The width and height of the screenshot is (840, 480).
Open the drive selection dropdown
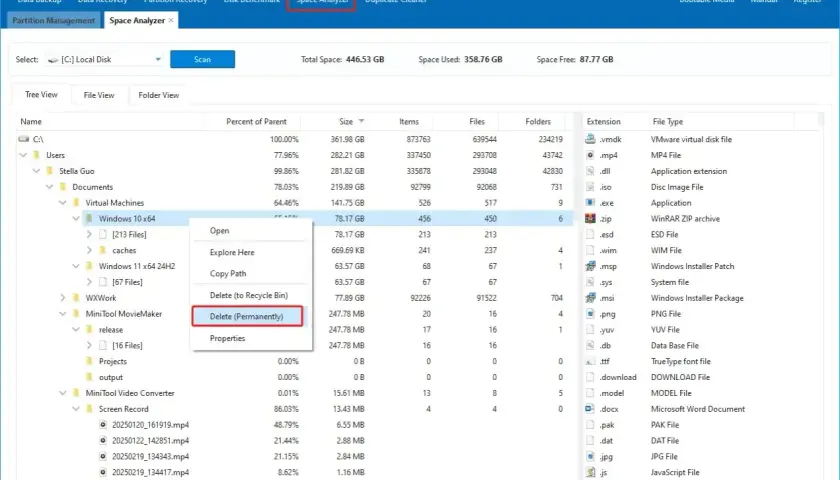(x=158, y=59)
